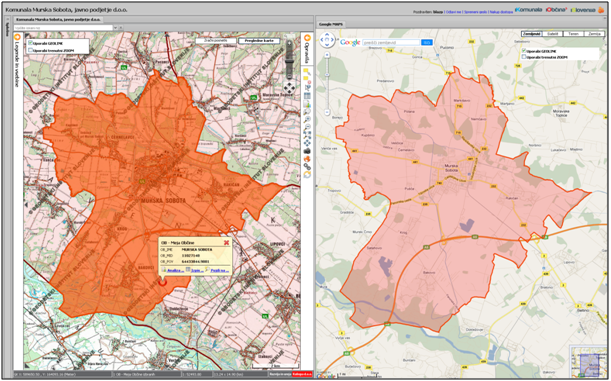The image size is (611, 381).
Task: Click the search input field above left map
Action: (x=63, y=28)
